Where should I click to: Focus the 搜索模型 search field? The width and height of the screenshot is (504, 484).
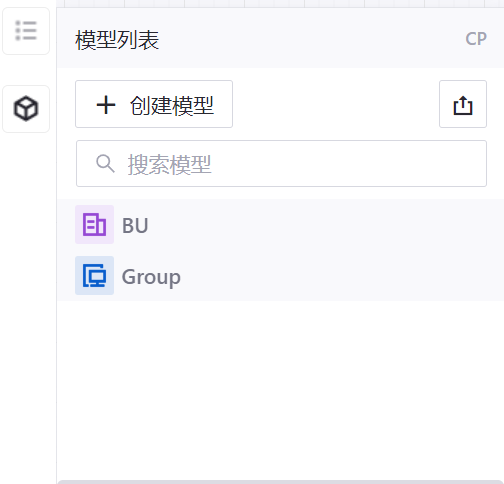(281, 164)
